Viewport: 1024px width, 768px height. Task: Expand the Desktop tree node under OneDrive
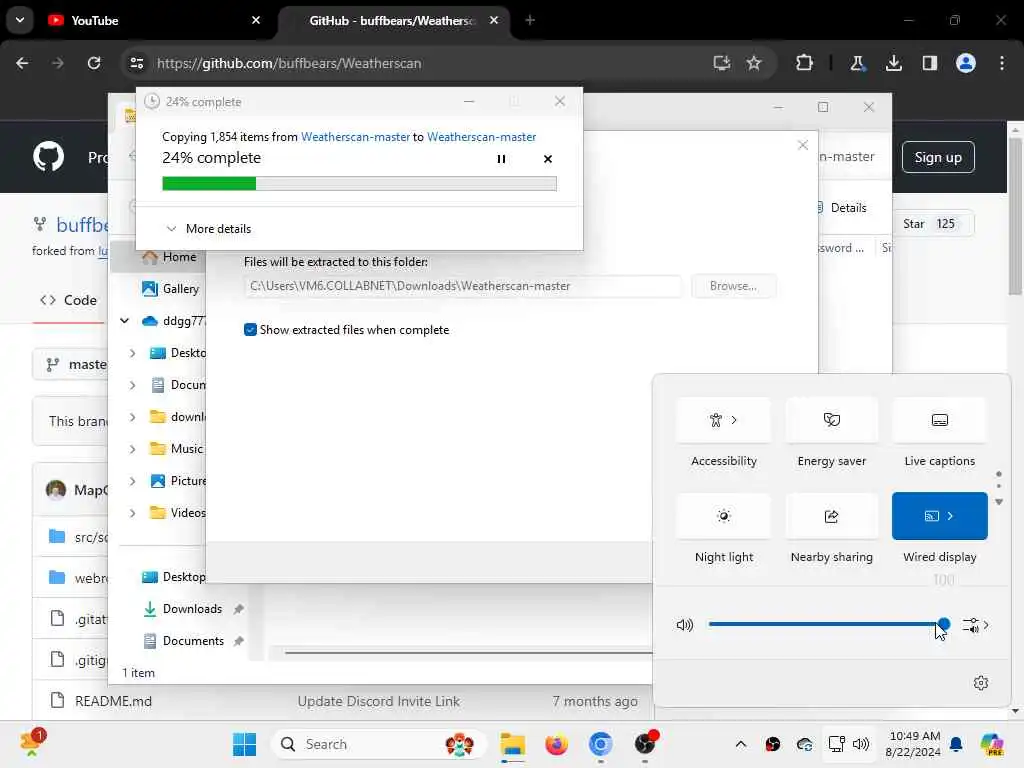pyautogui.click(x=133, y=353)
